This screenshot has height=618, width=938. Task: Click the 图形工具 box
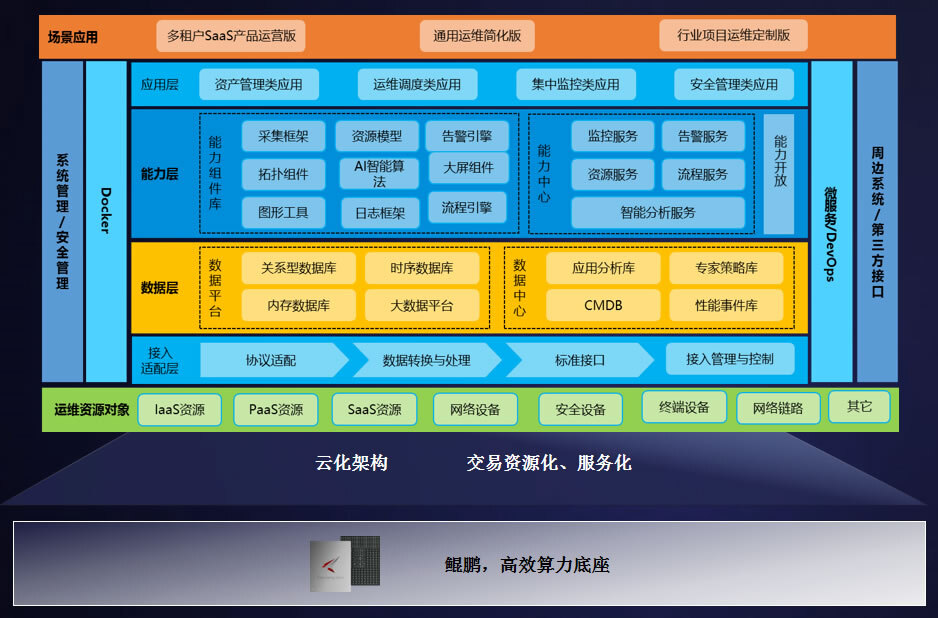(284, 212)
